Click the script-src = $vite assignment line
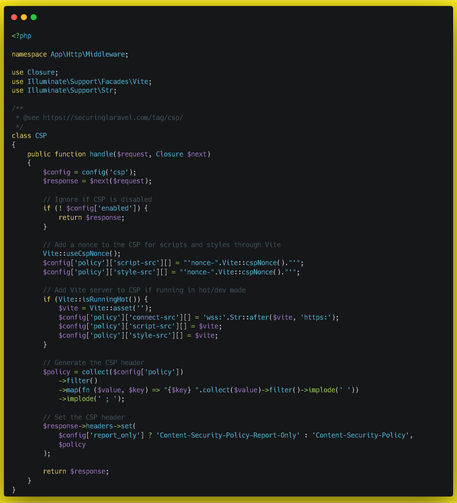The width and height of the screenshot is (457, 503). (x=140, y=326)
